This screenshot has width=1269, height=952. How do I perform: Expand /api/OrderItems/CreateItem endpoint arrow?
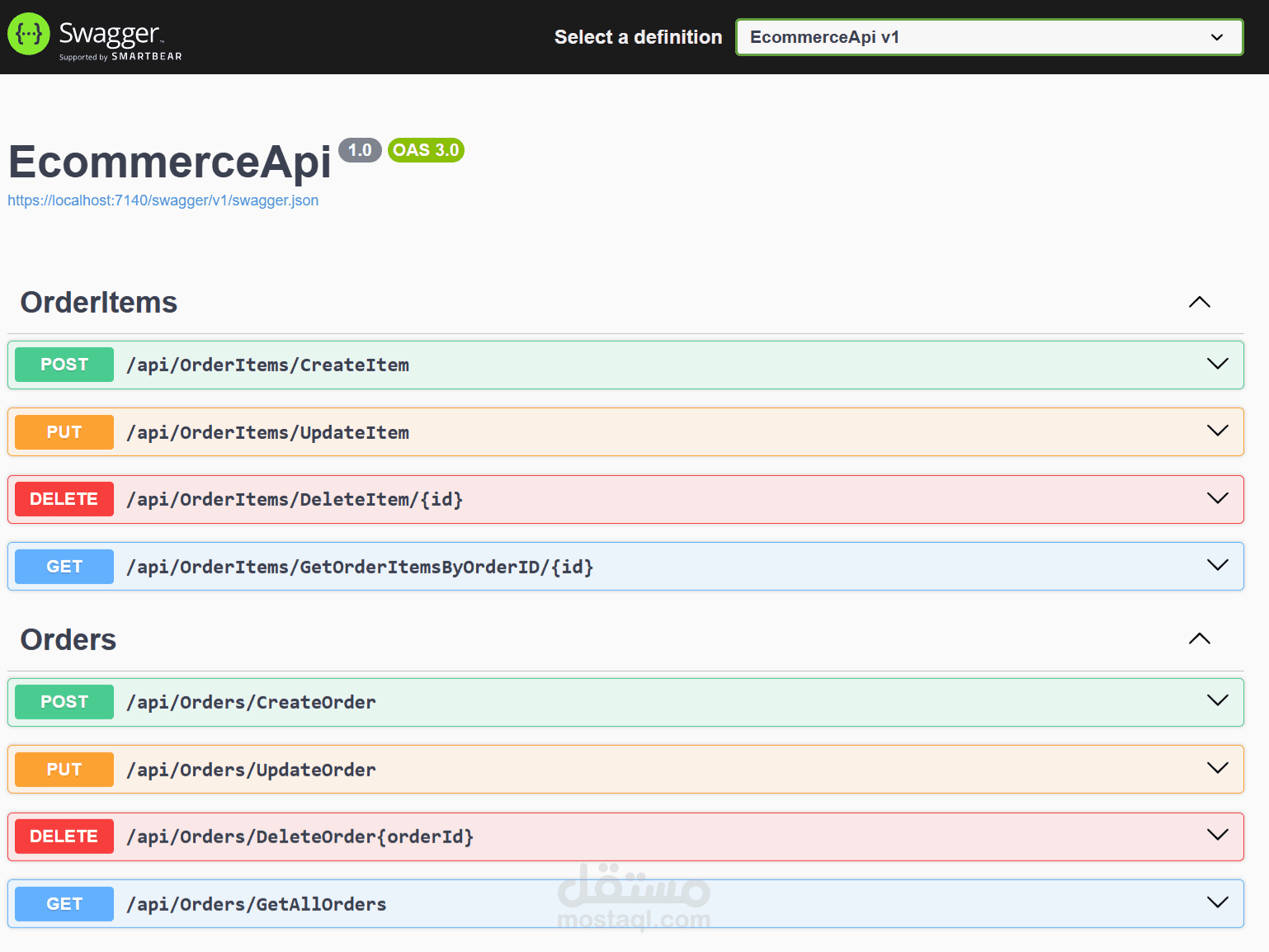[x=1218, y=364]
